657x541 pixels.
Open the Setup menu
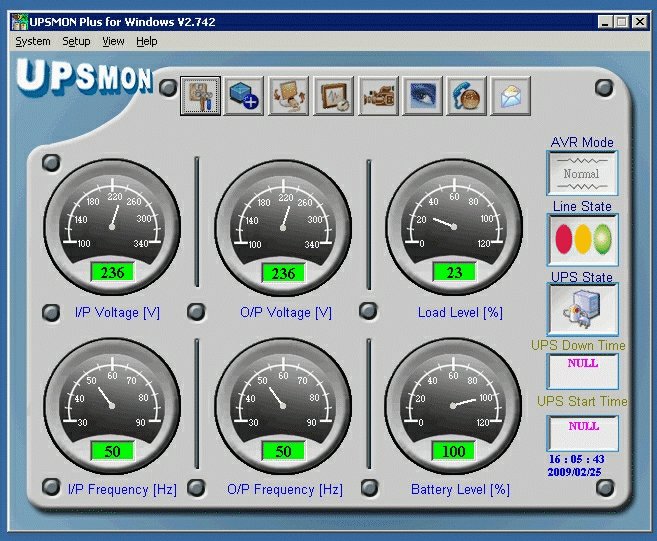[76, 41]
